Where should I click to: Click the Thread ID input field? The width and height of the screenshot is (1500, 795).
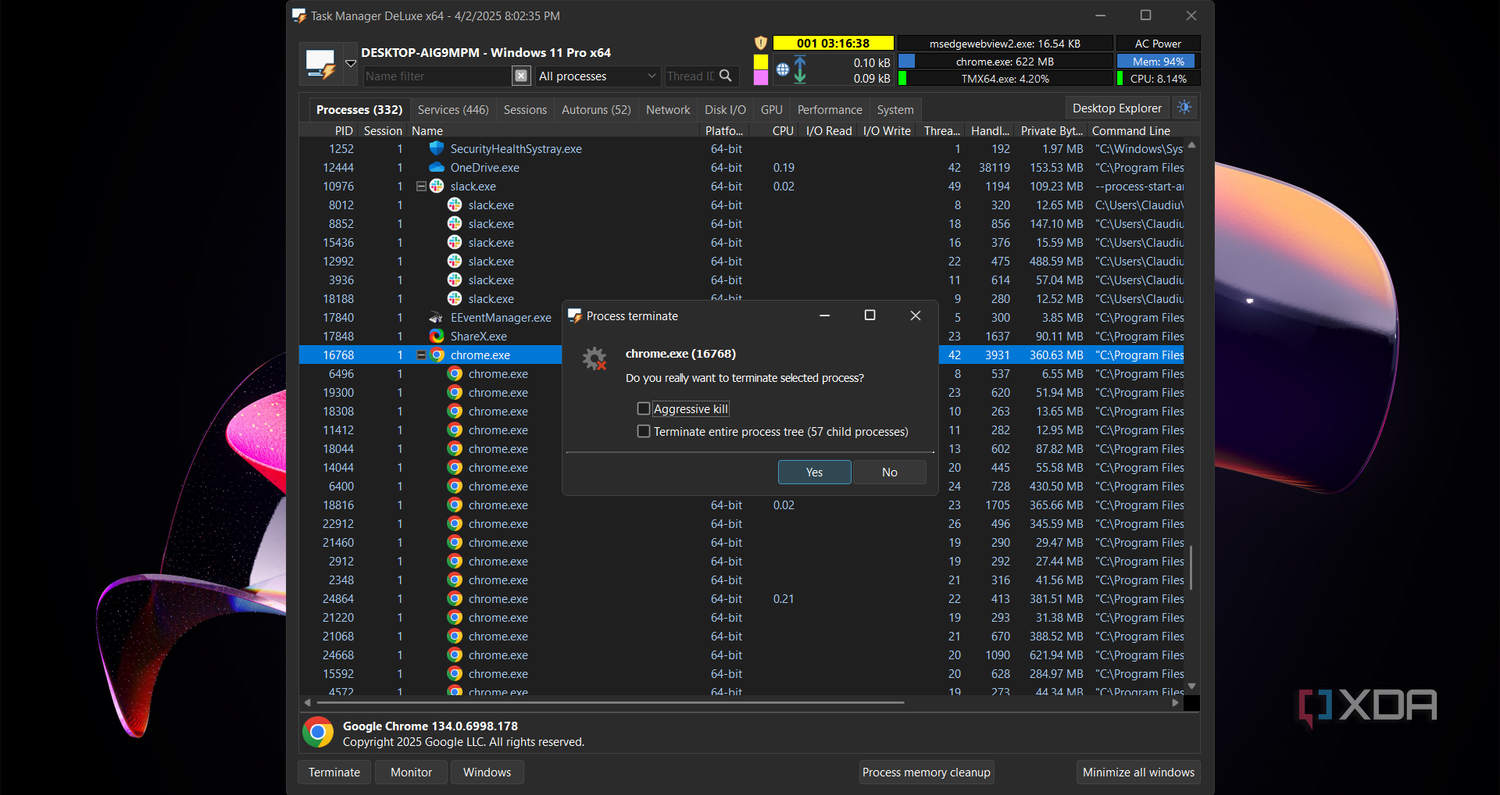[x=691, y=76]
